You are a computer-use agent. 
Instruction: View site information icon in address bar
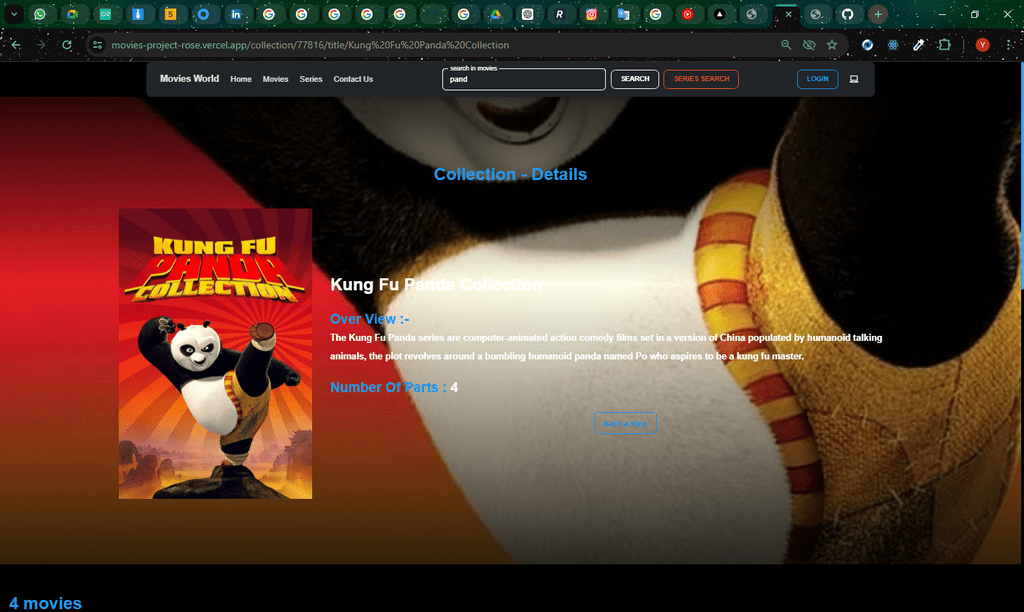coord(97,45)
